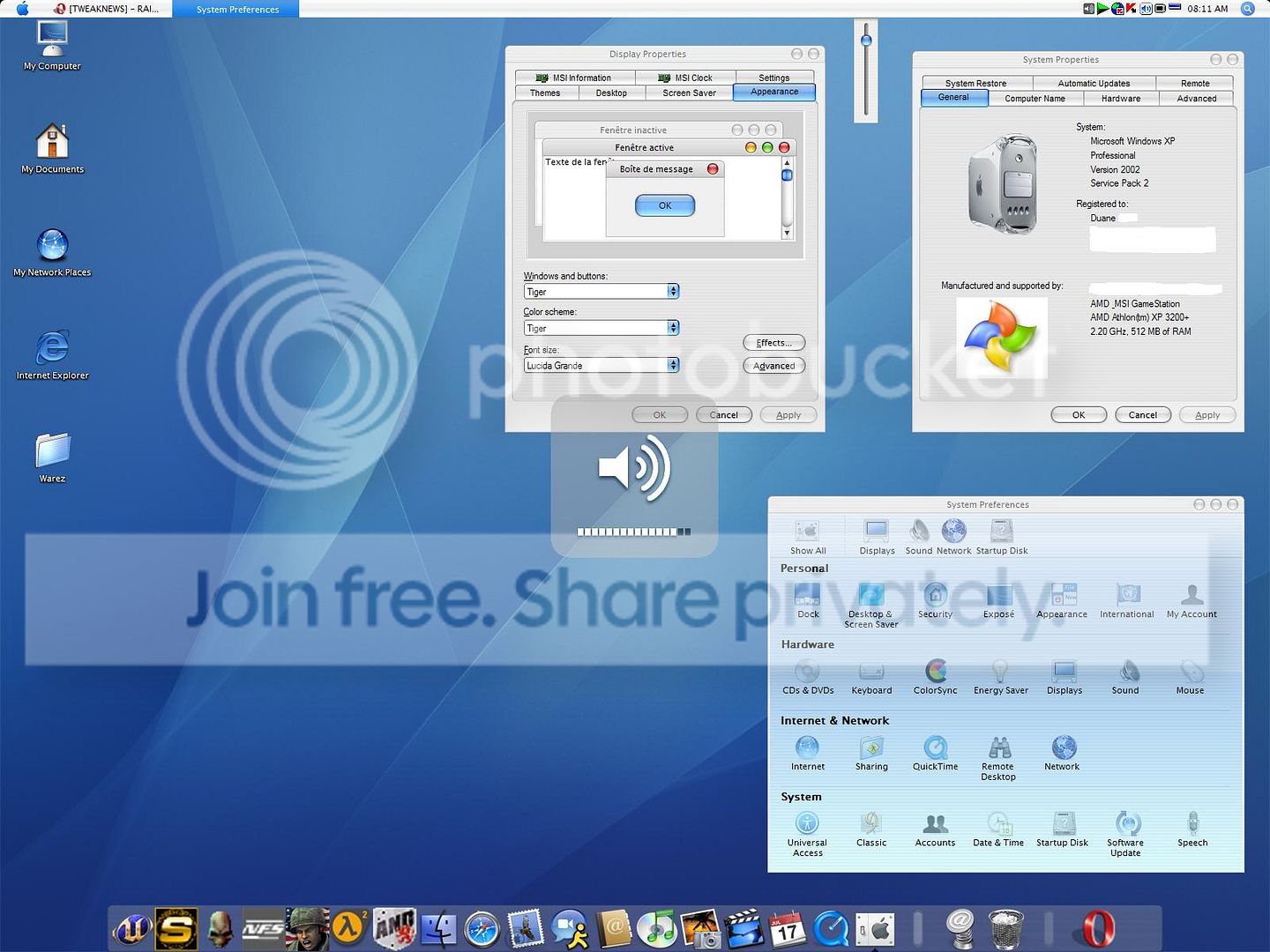The image size is (1270, 952).
Task: Click the Spotlight search icon
Action: 1248,9
